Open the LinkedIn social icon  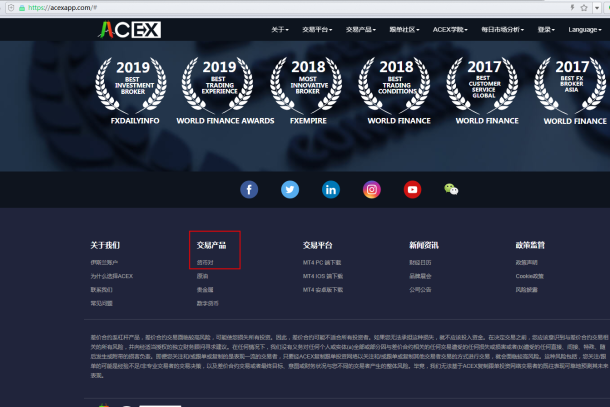pos(331,189)
